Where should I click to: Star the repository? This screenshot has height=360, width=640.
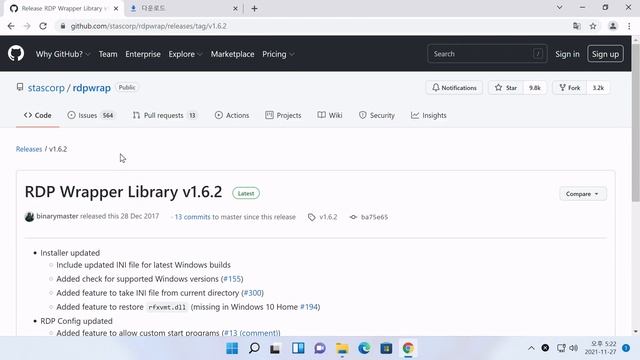[506, 88]
